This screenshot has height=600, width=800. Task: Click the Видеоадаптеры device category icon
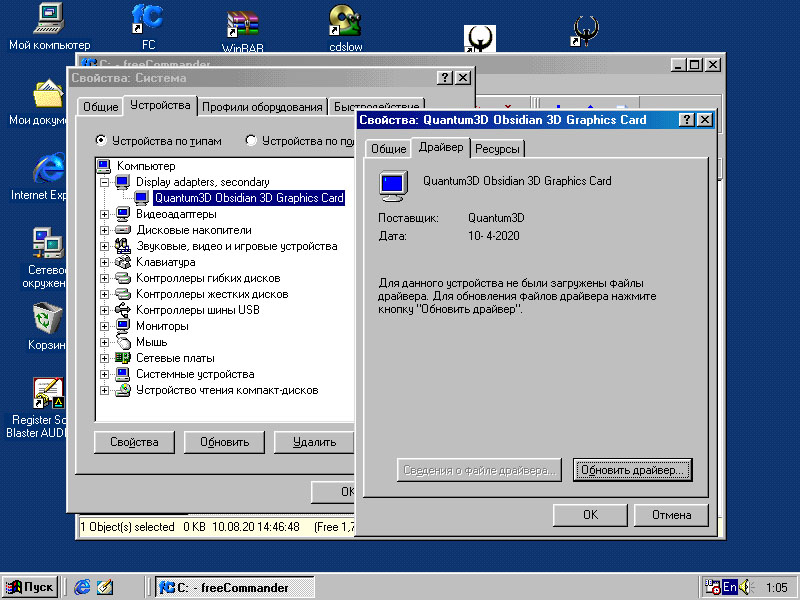(x=122, y=214)
